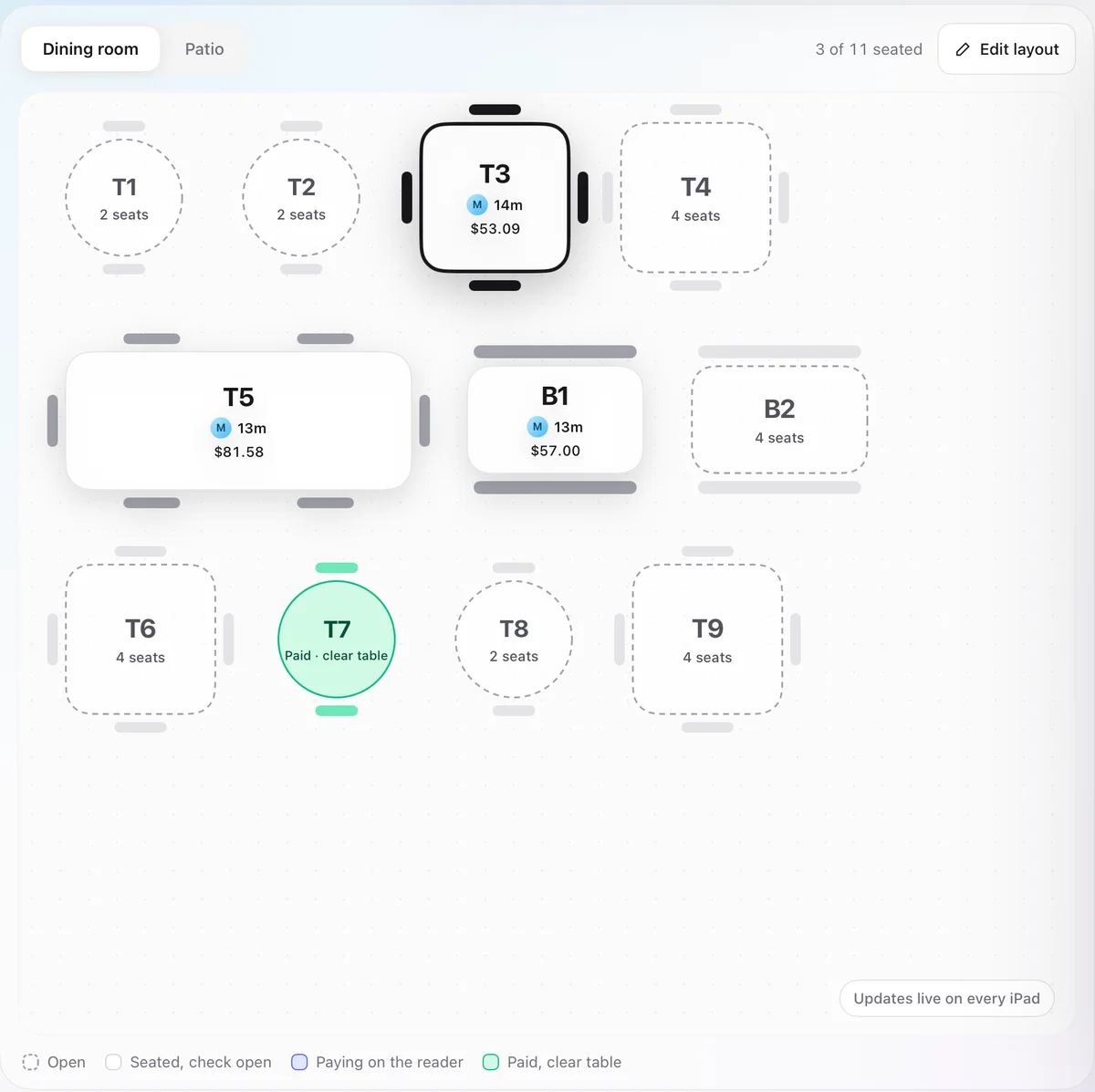The height and width of the screenshot is (1092, 1095).
Task: Click the "Updates live on every iPad" pill
Action: tap(946, 998)
